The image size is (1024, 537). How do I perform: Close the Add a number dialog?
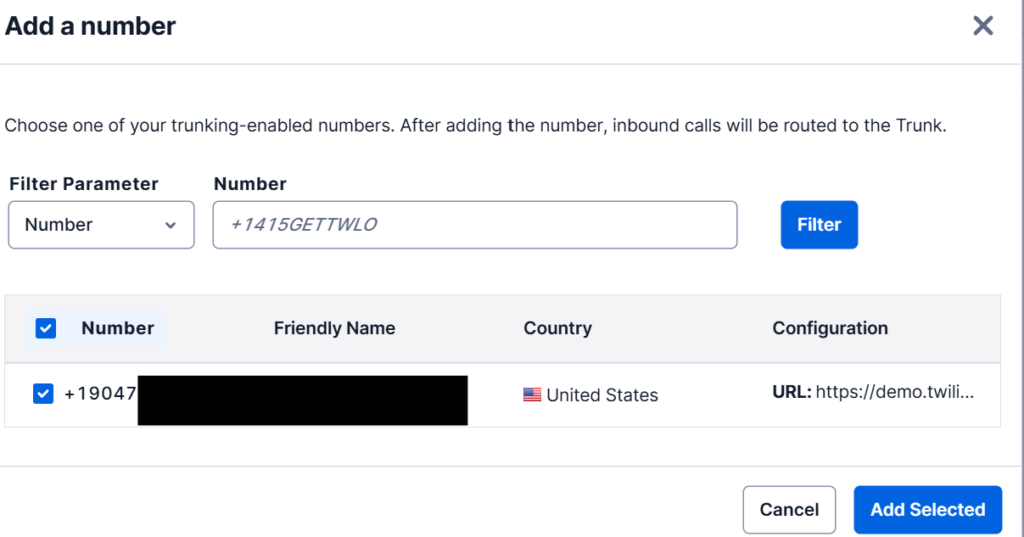(x=982, y=26)
